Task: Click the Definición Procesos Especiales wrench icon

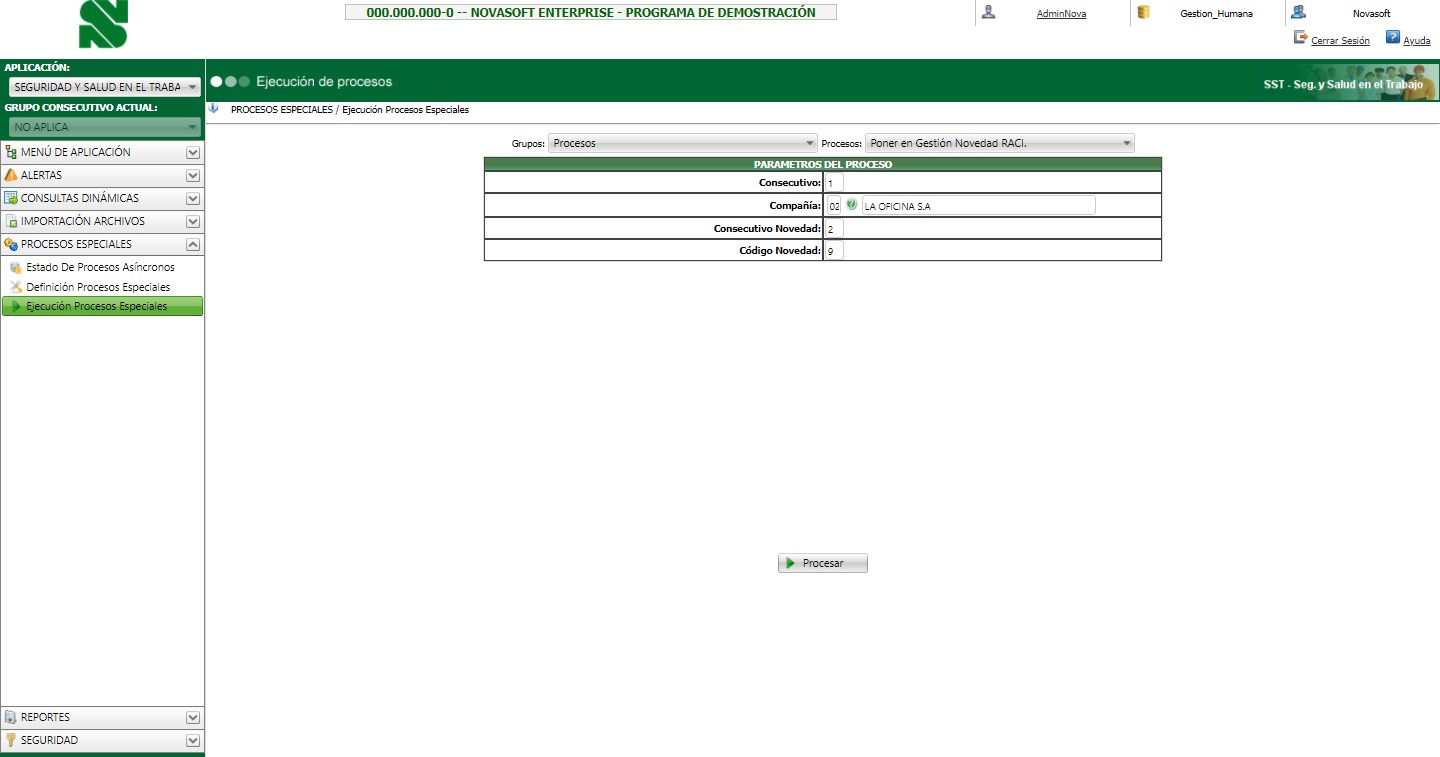Action: (x=17, y=287)
